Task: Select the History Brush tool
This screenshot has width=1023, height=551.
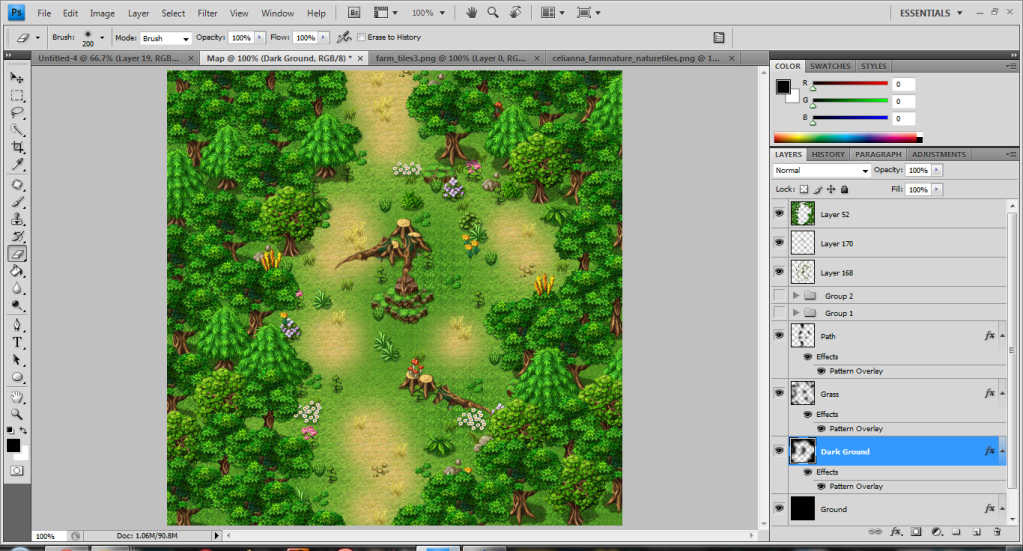Action: tap(17, 237)
